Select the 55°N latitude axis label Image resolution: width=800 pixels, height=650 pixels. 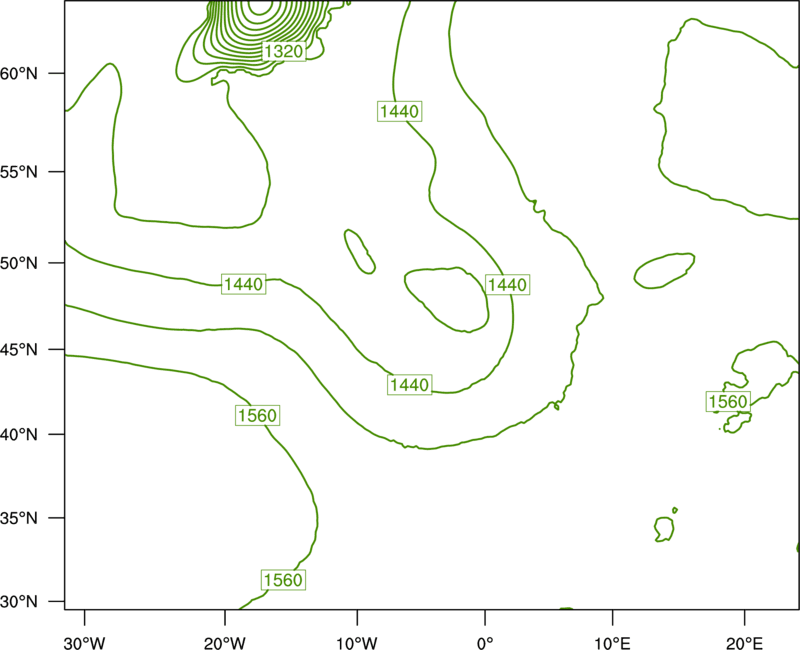19,172
